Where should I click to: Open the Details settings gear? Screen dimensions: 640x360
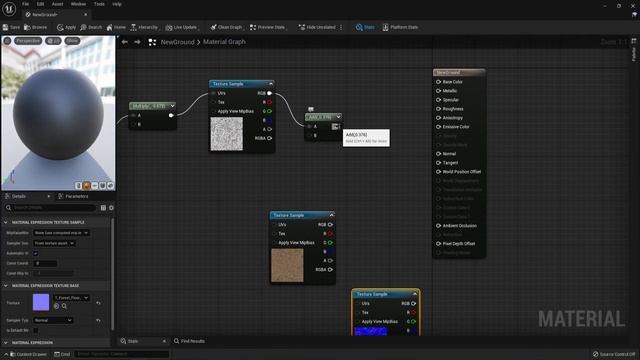[111, 208]
